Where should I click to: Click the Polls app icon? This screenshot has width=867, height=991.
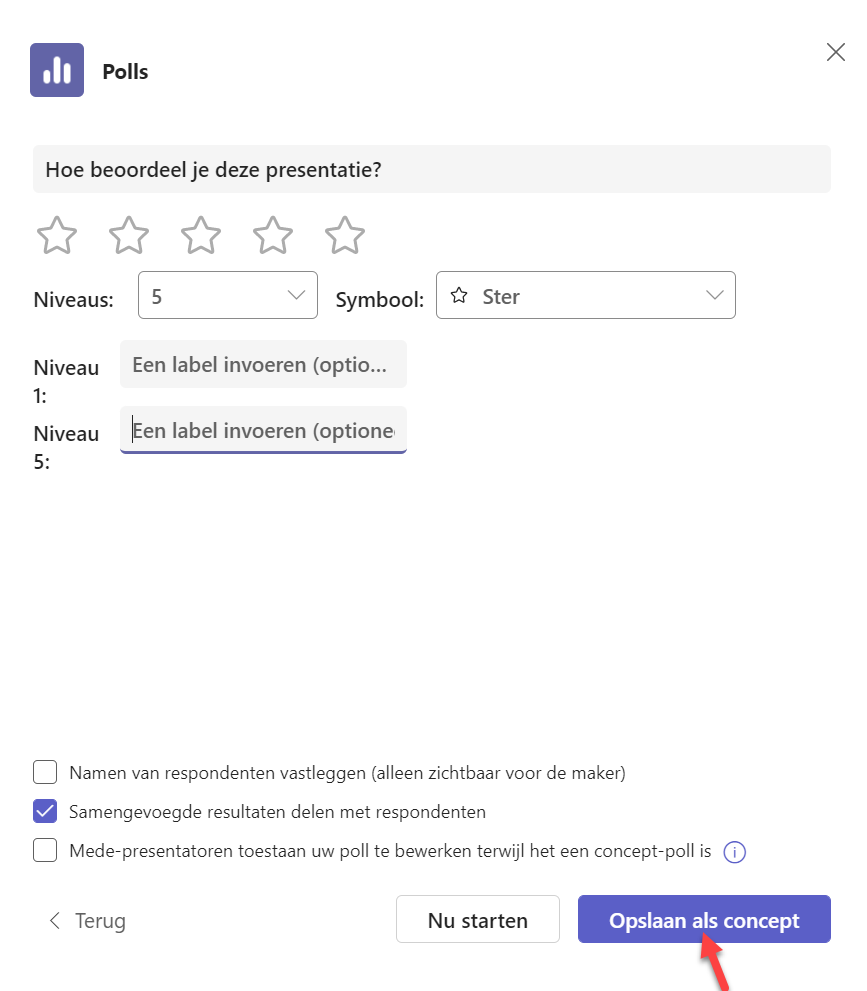(x=57, y=70)
